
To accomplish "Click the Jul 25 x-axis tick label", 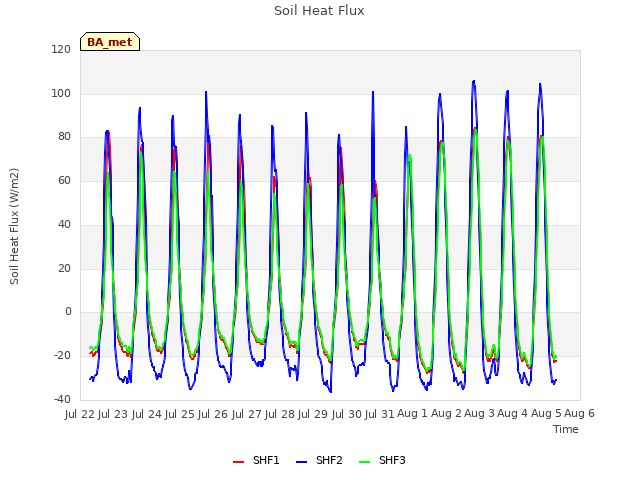I will [182, 414].
